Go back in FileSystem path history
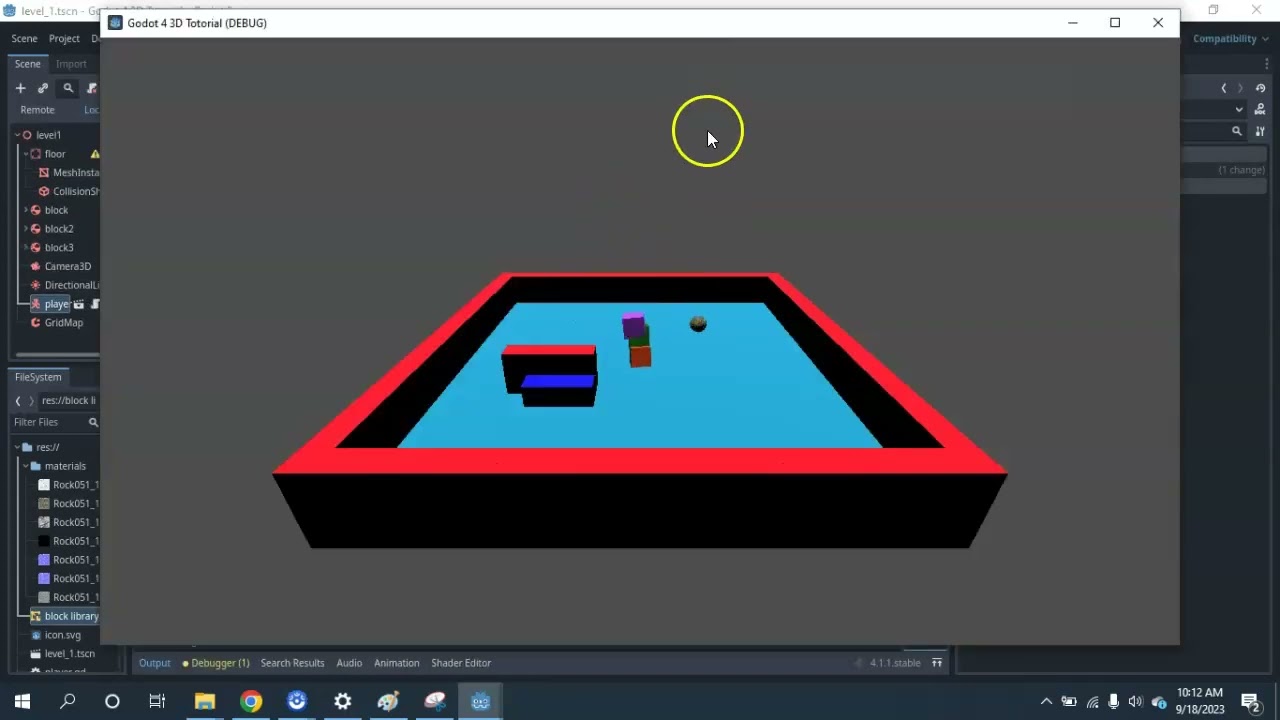The height and width of the screenshot is (720, 1280). tap(17, 401)
